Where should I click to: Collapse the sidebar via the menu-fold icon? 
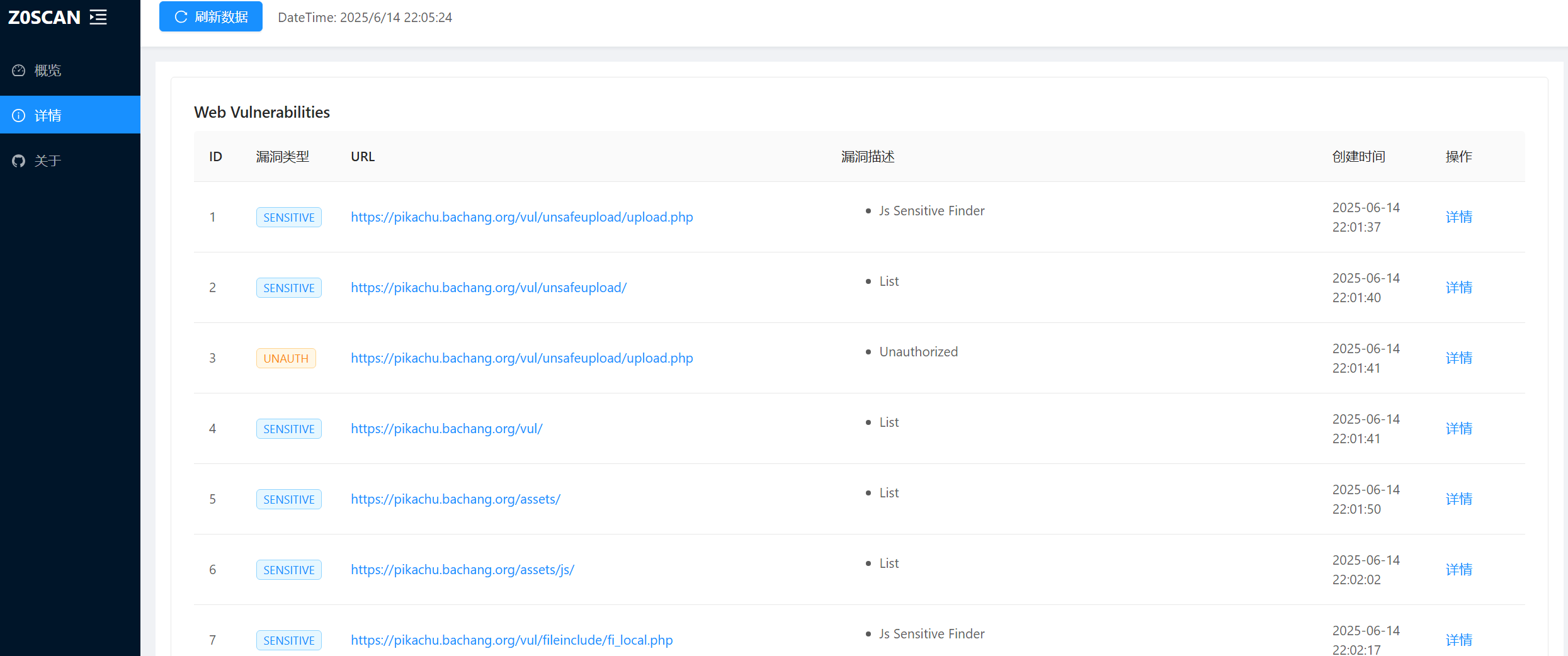(x=98, y=17)
